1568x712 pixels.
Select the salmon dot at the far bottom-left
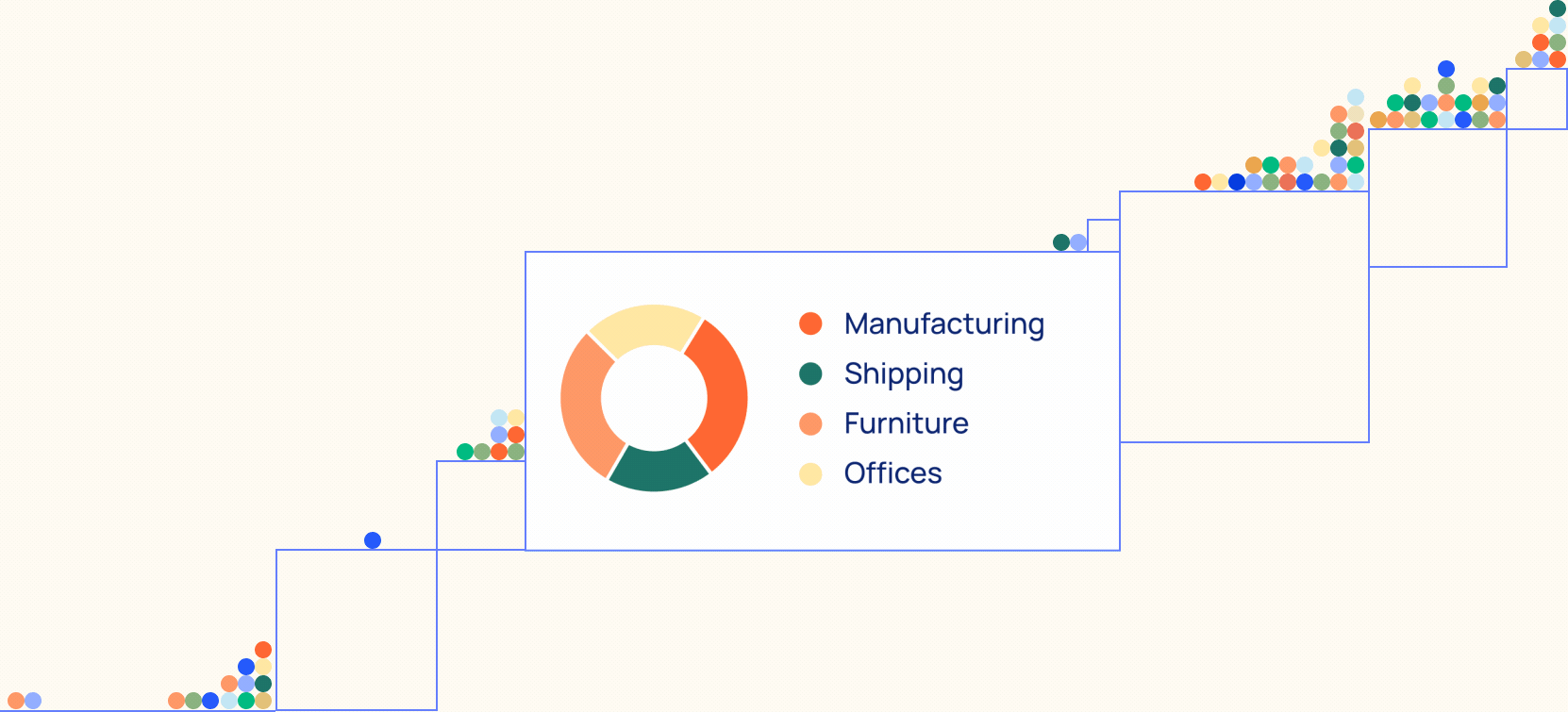[x=16, y=701]
